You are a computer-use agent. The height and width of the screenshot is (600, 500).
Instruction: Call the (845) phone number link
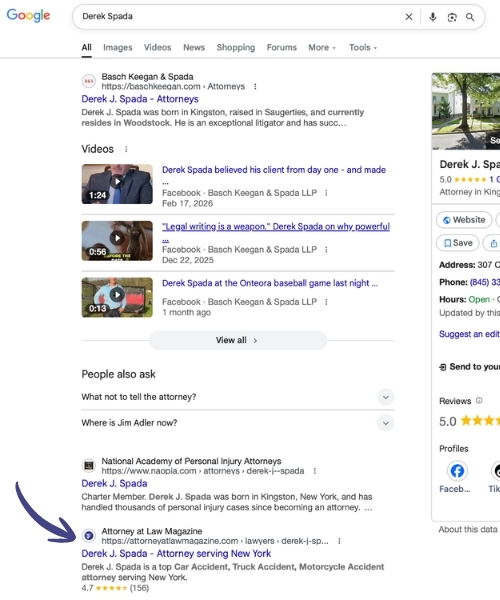tap(485, 282)
